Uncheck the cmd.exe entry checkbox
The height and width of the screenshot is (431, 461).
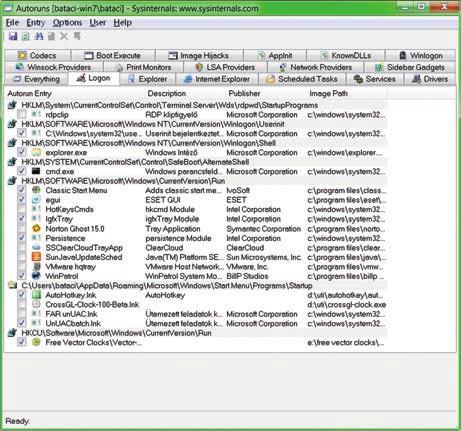[22, 171]
